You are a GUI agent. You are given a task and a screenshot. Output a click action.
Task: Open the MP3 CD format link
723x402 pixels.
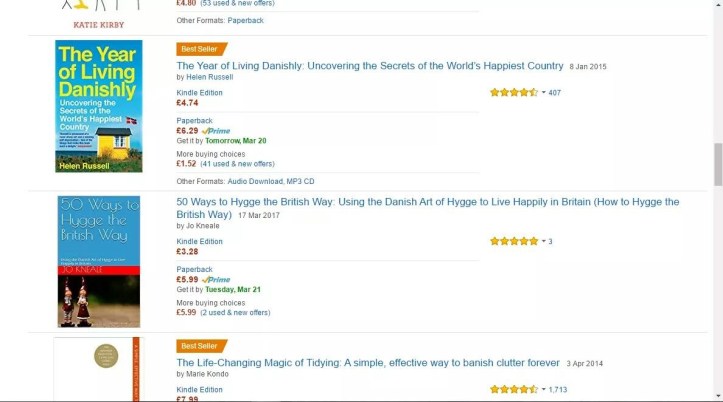[299, 181]
